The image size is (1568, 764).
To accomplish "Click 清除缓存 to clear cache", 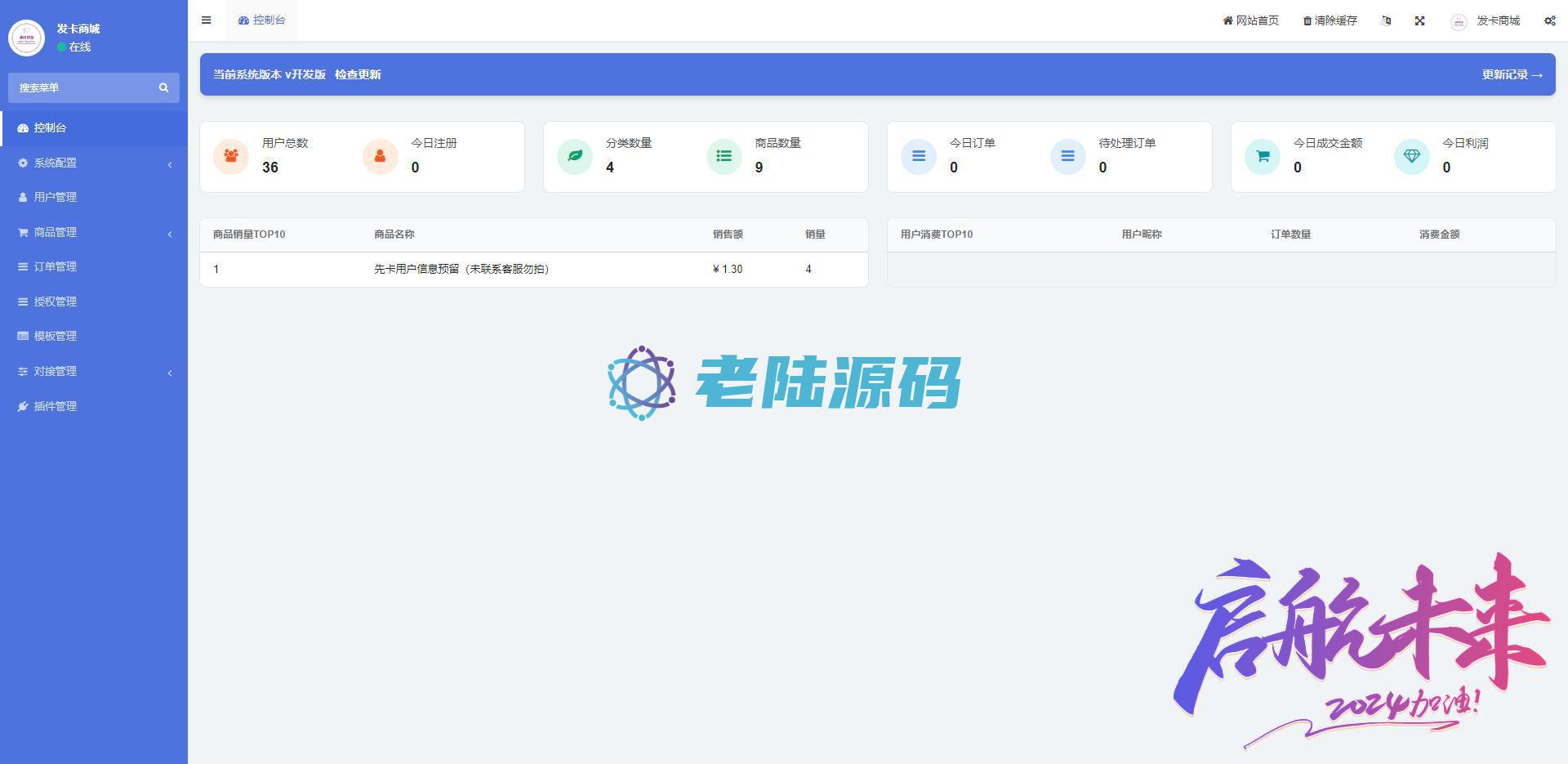I will point(1330,20).
